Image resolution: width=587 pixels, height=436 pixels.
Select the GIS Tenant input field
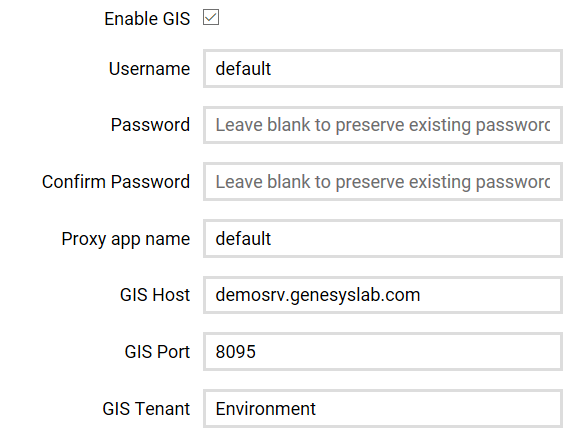[383, 409]
